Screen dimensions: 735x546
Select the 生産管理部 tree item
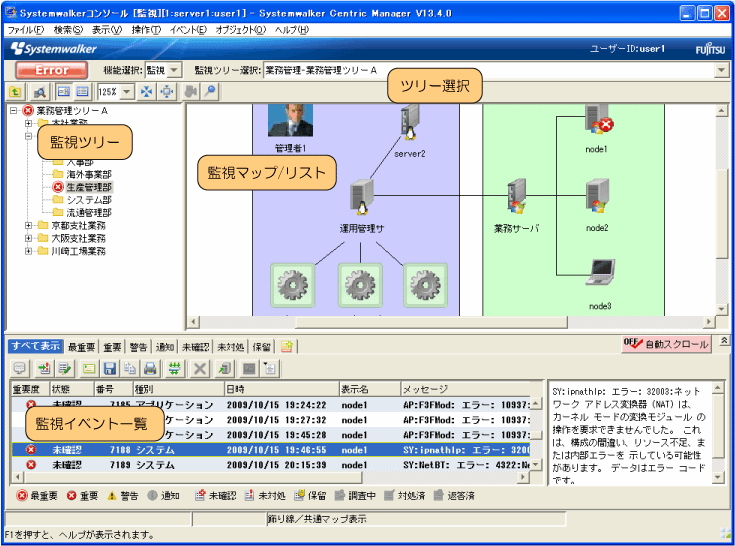pyautogui.click(x=88, y=187)
